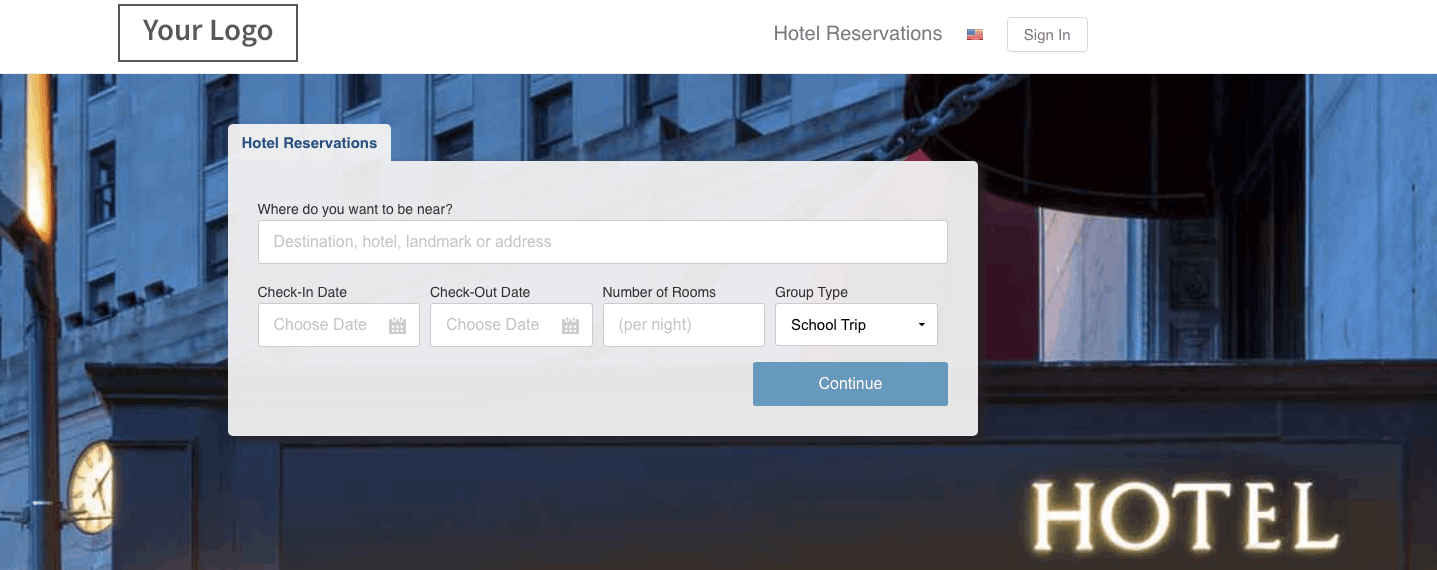Focus the Number of Rooms per night field
Image resolution: width=1437 pixels, height=570 pixels.
[684, 325]
